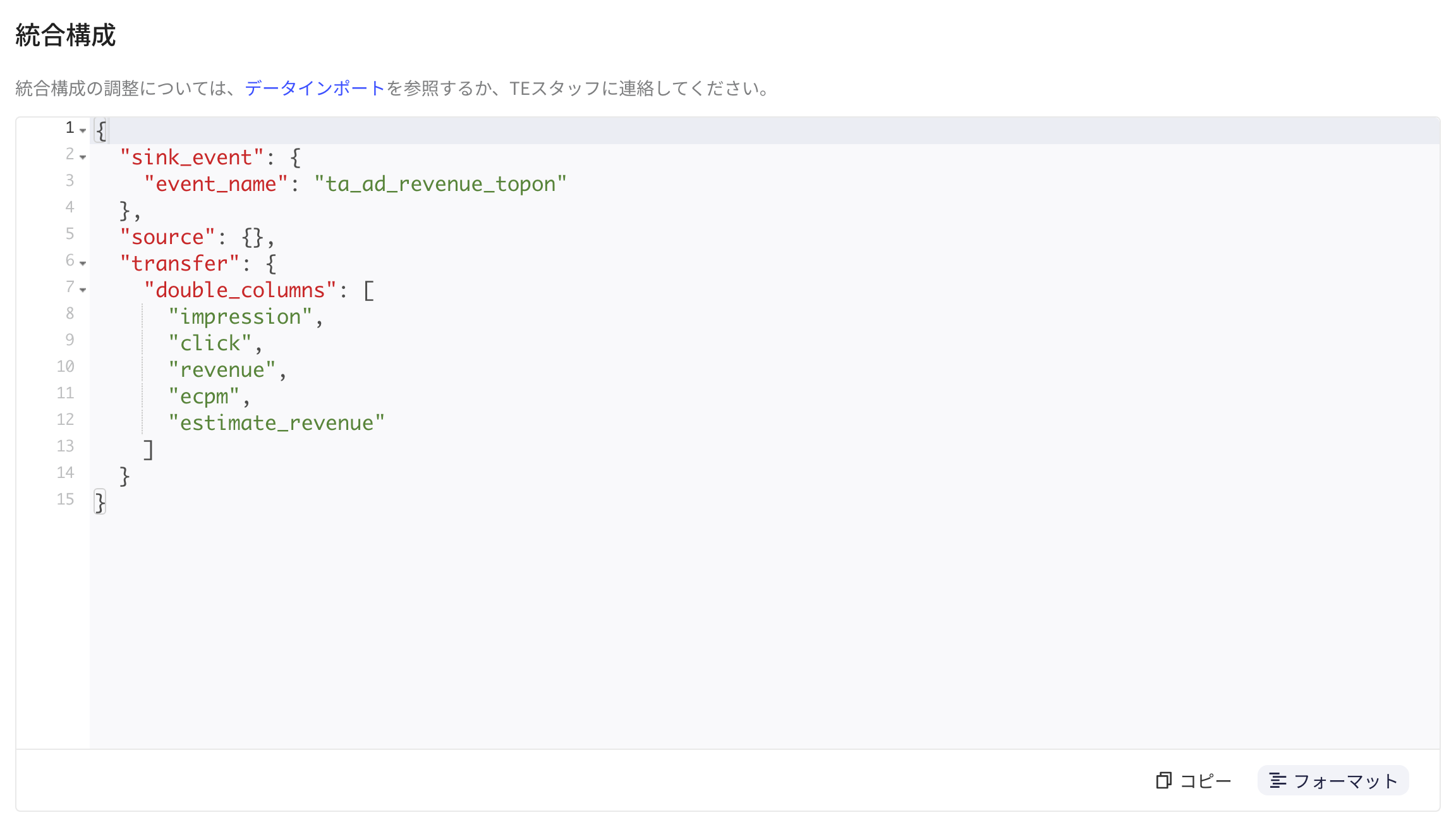The width and height of the screenshot is (1456, 827).
Task: Click the "revenue" value on line 10
Action: coord(222,369)
